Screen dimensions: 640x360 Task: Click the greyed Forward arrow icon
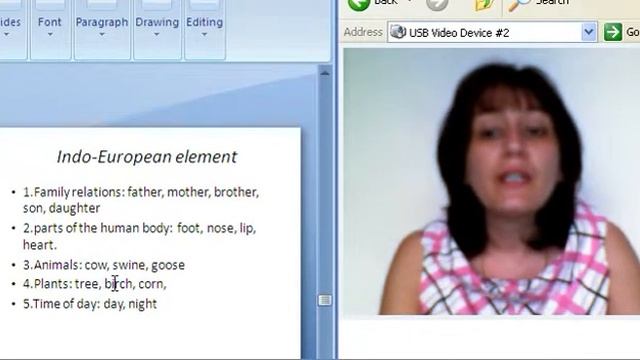[437, 4]
